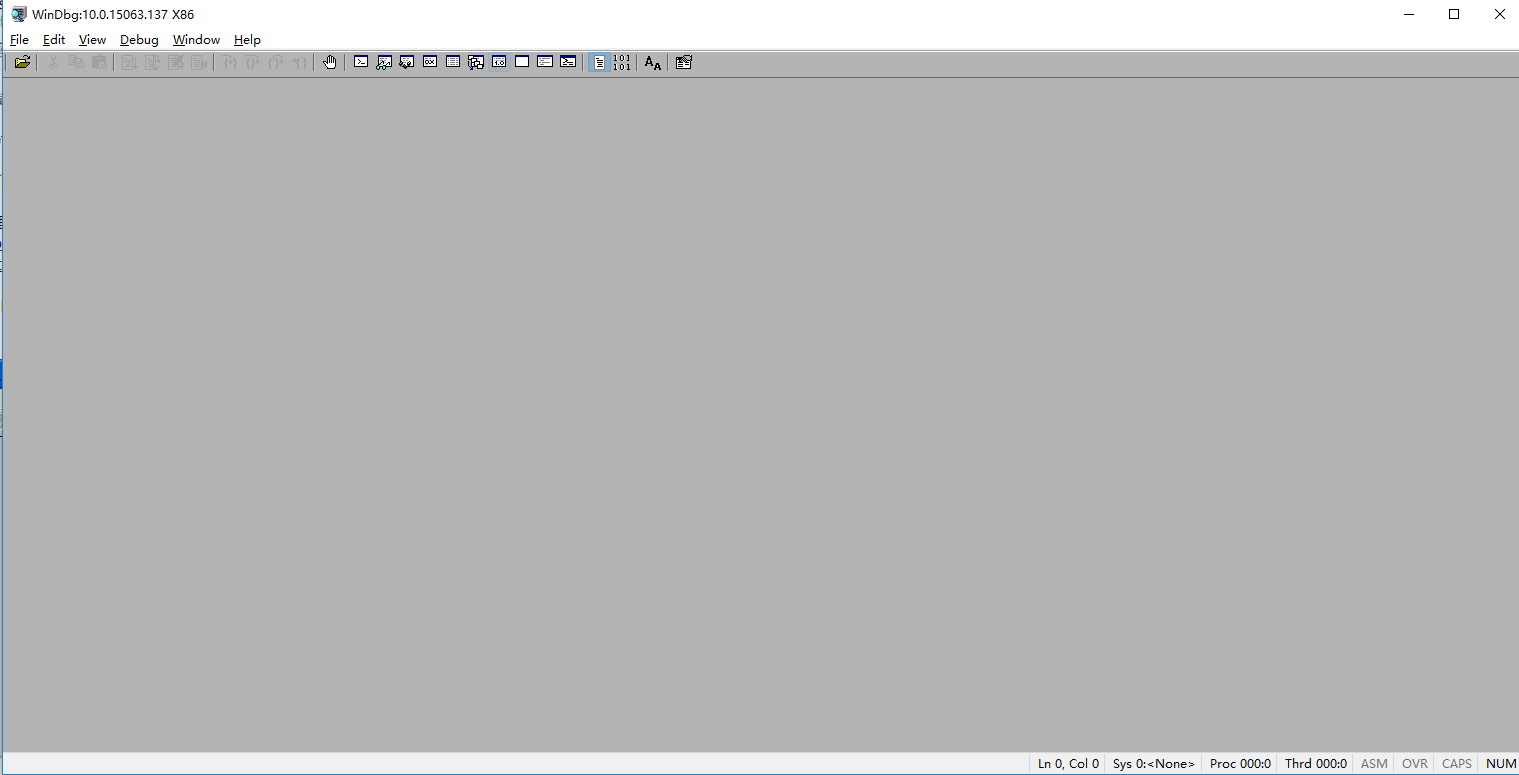Open the View menu
1519x775 pixels.
pyautogui.click(x=92, y=40)
